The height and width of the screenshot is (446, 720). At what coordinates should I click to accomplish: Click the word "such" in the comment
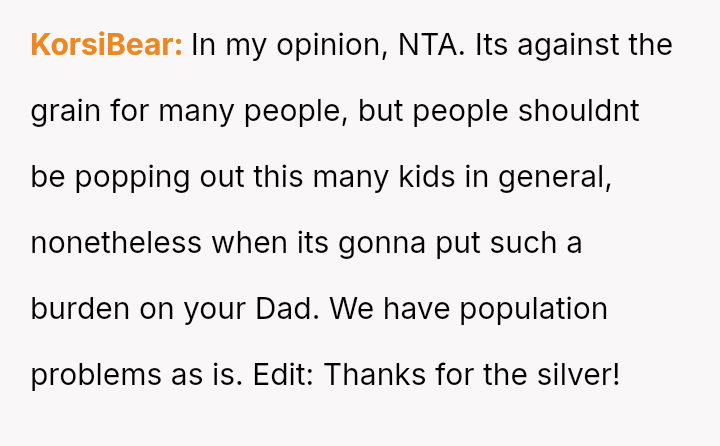(522, 243)
